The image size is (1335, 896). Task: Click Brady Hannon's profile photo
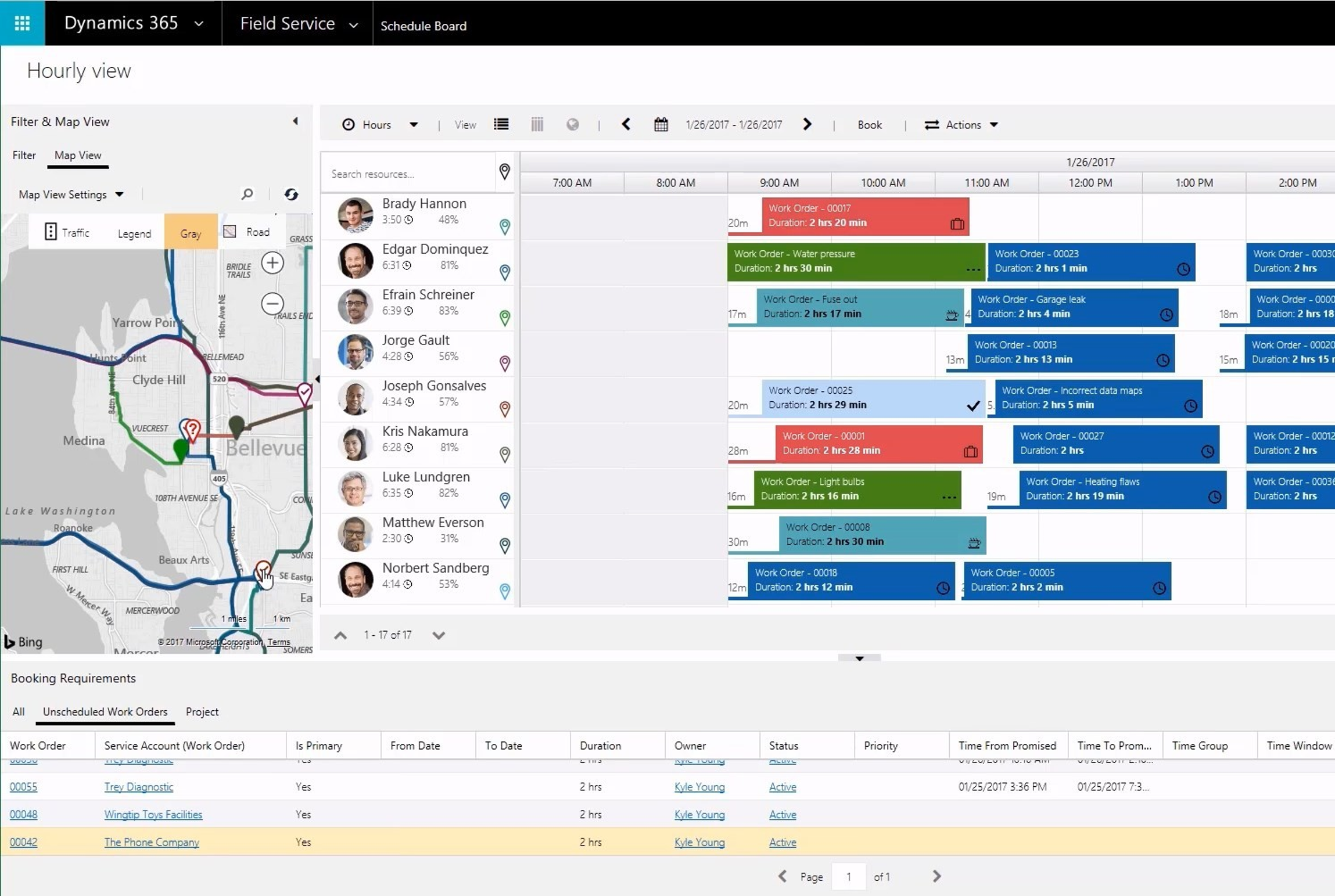click(x=355, y=215)
